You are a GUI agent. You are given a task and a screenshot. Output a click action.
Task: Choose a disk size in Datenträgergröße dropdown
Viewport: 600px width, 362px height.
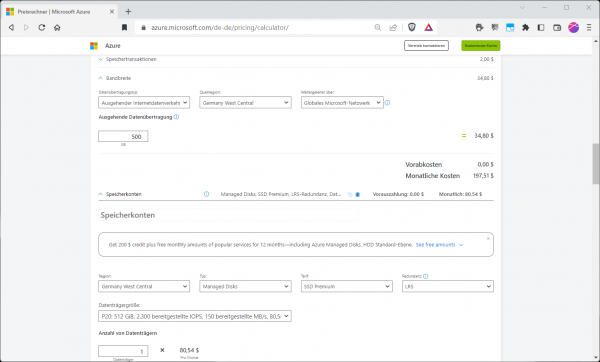coord(195,316)
